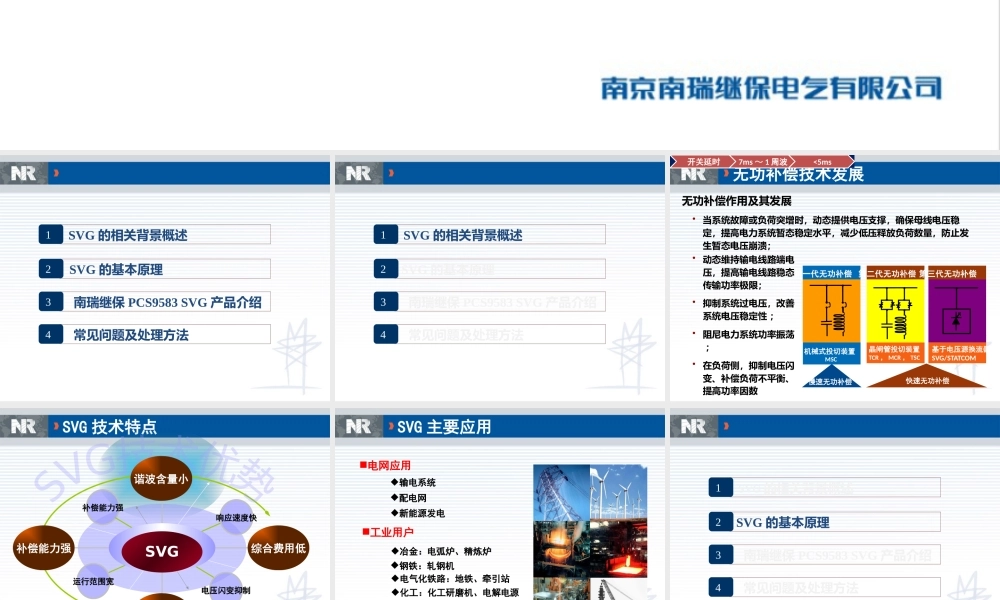This screenshot has width=1000, height=600.
Task: Click number 4 box beside 常见问题及处理方法 in full agenda
Action: point(50,334)
